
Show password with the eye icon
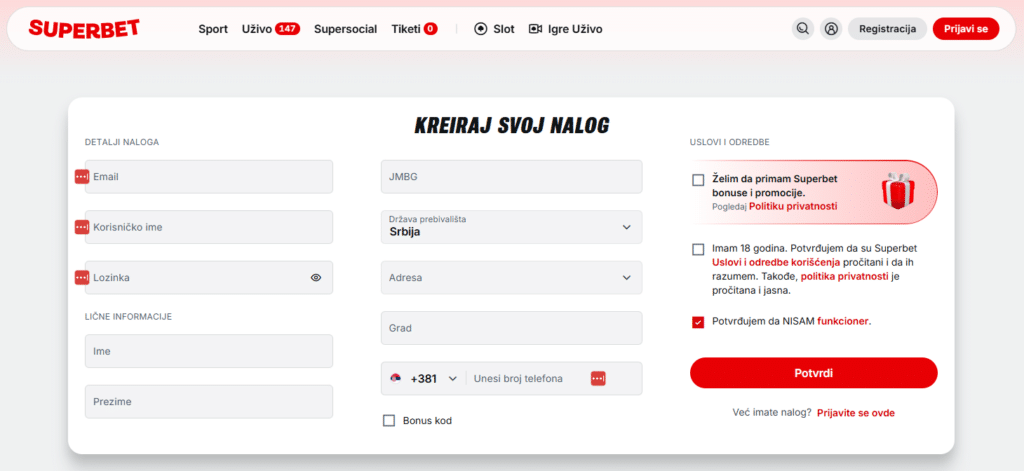[x=316, y=278]
